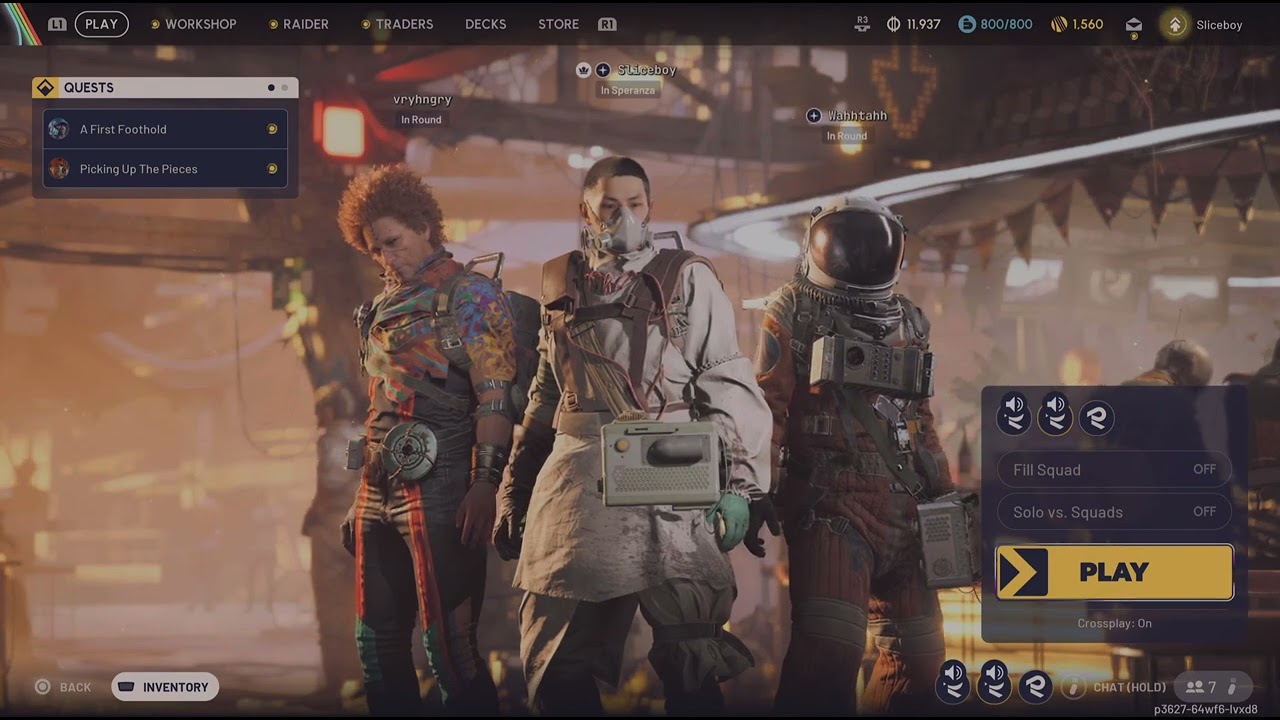This screenshot has height=720, width=1280.
Task: Open the INVENTORY button
Action: [x=165, y=687]
